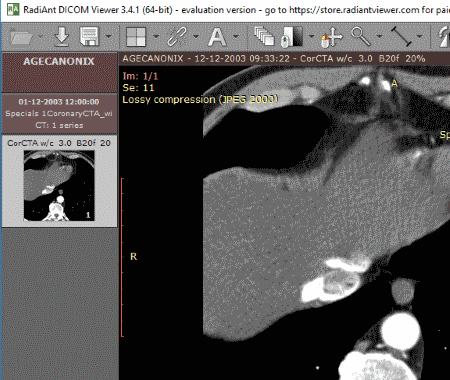The width and height of the screenshot is (450, 380).
Task: Select the AGECANONIX patient header
Action: [59, 72]
